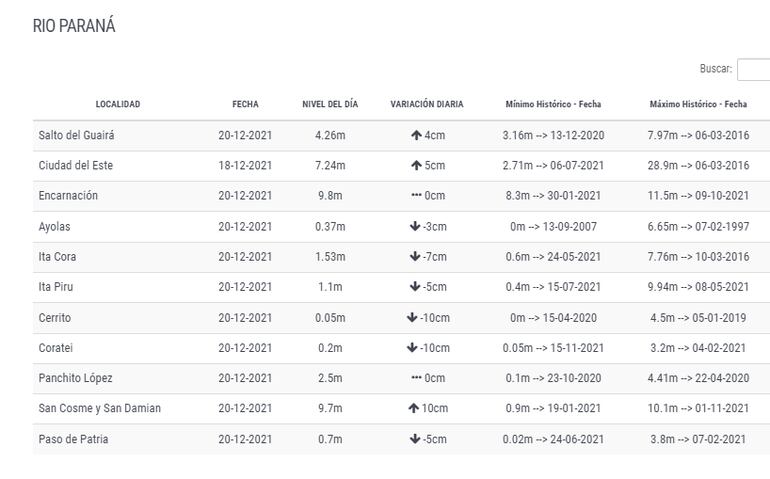Click the up arrow in San Cosme y San Damian row
This screenshot has height=479, width=770.
[x=411, y=409]
